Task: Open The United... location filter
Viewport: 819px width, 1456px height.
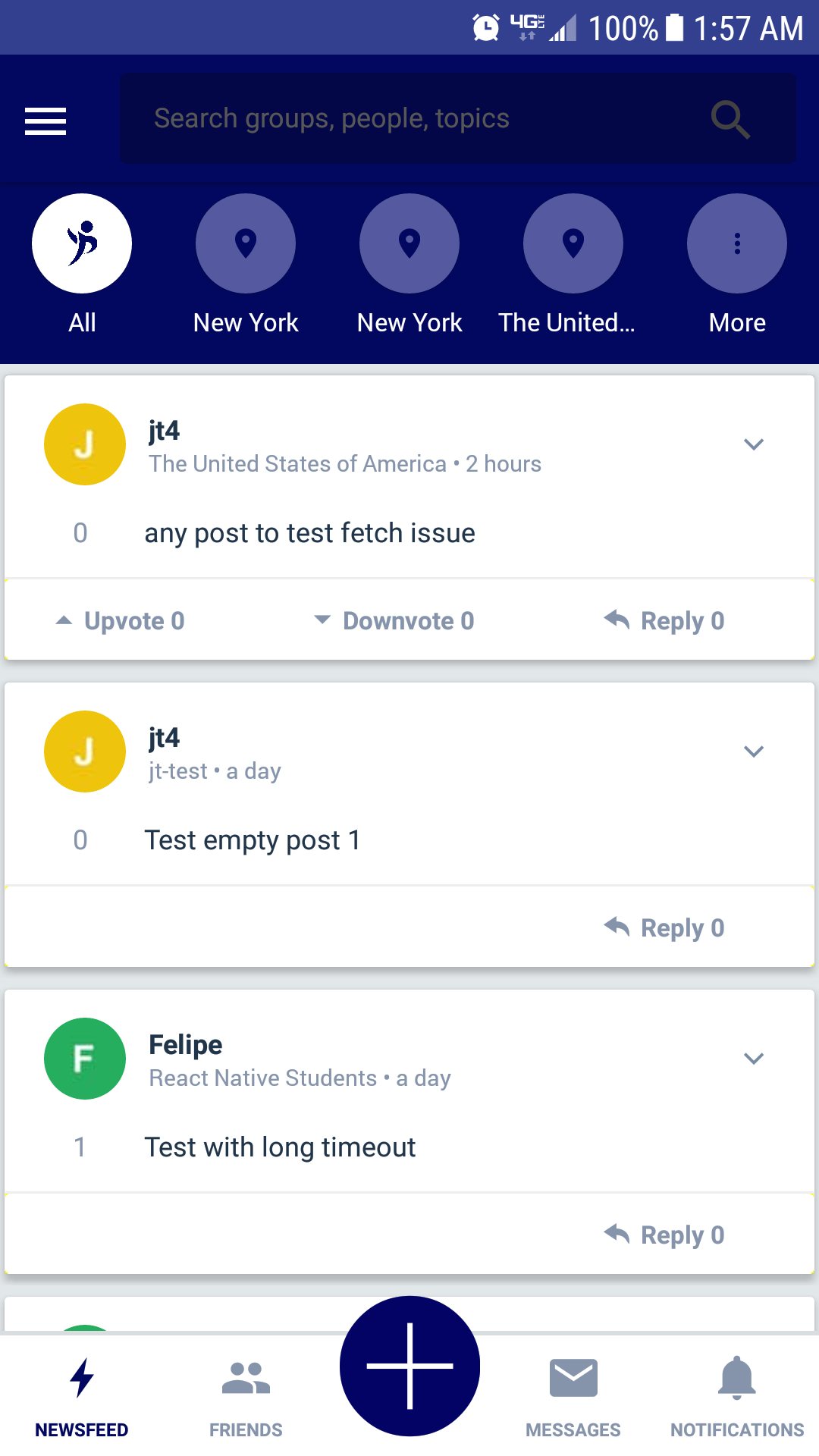Action: (573, 243)
